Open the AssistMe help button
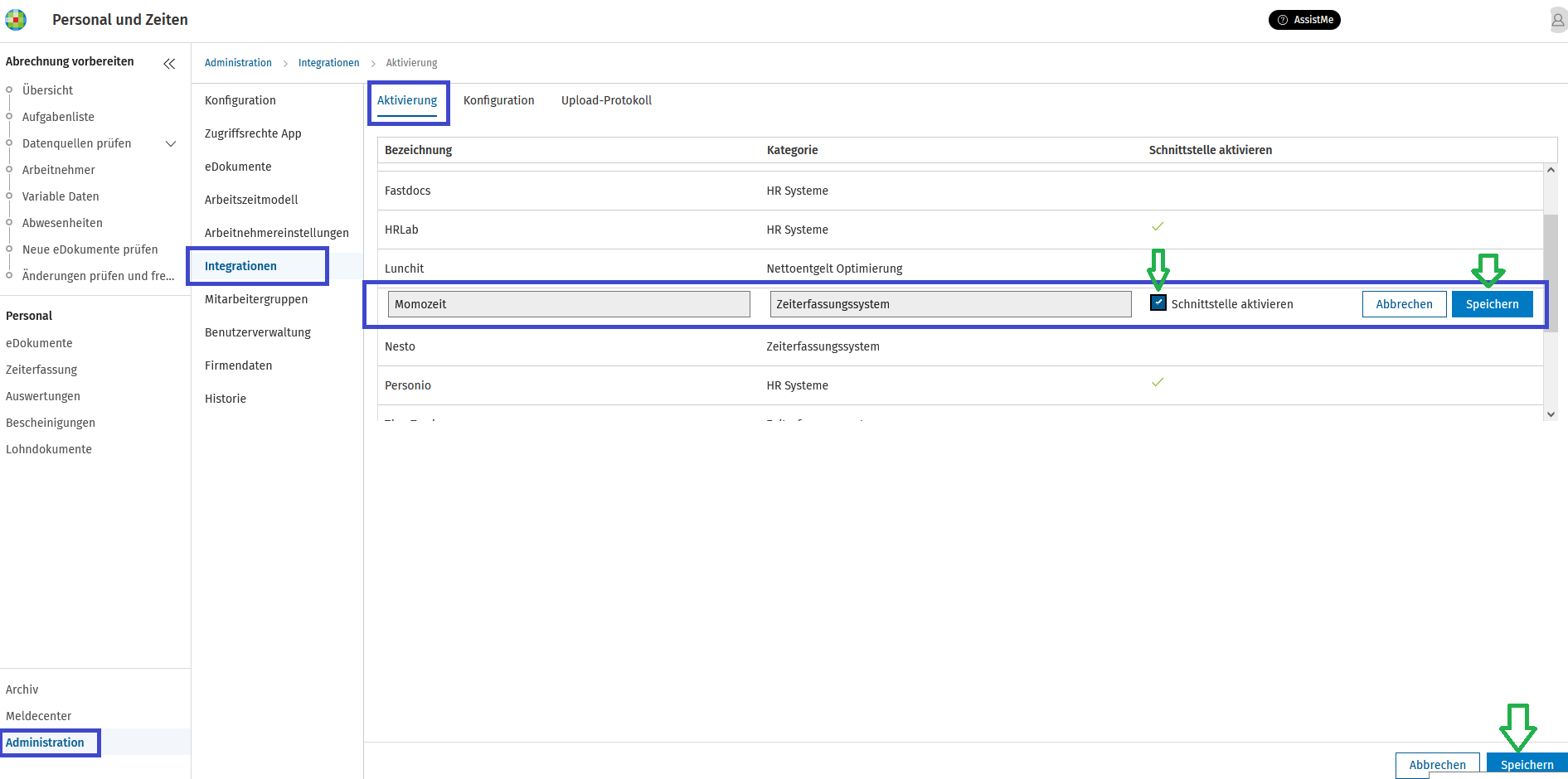Image resolution: width=1568 pixels, height=779 pixels. coord(1304,20)
